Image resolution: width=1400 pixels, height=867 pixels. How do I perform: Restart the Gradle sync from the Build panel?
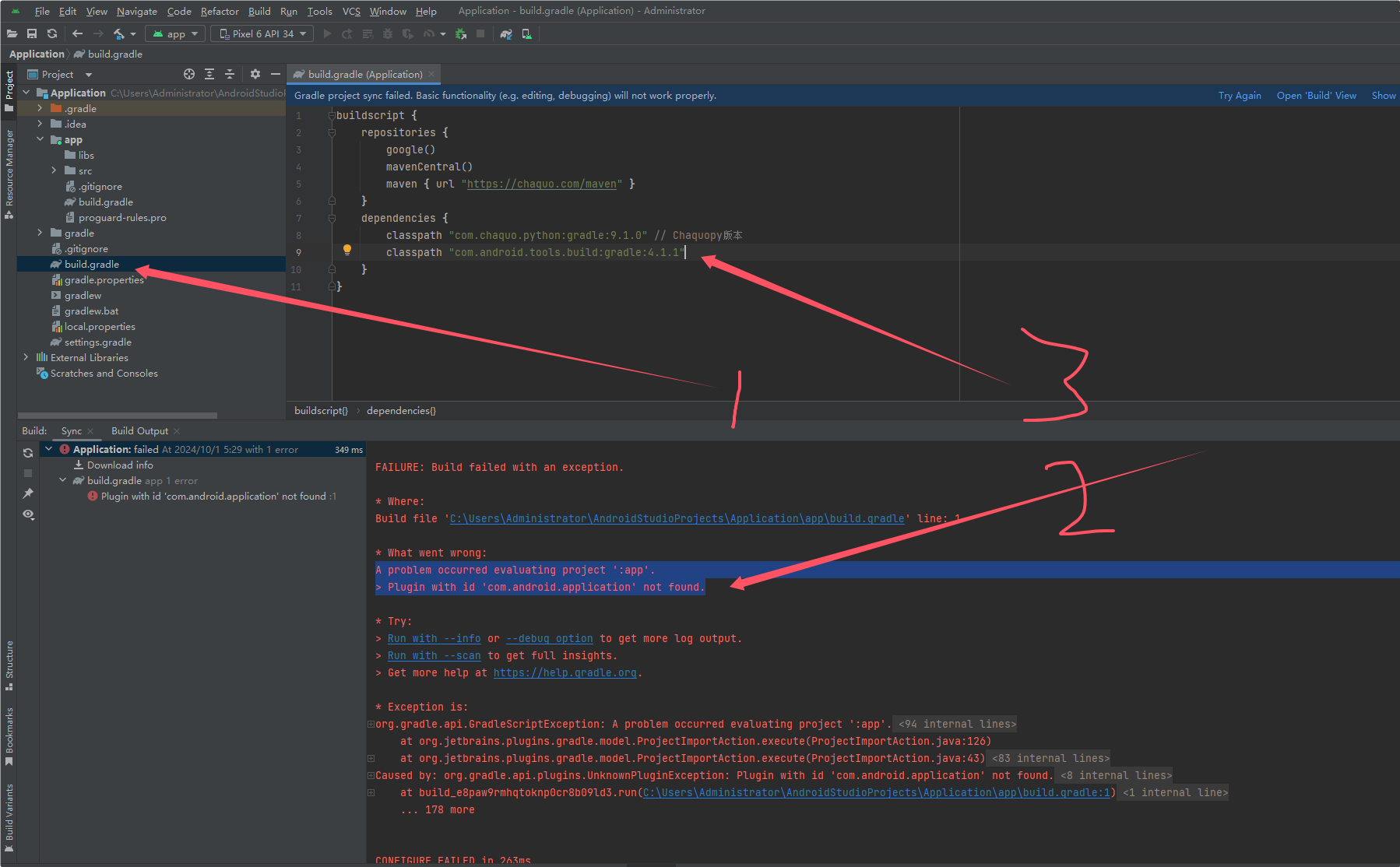click(28, 452)
